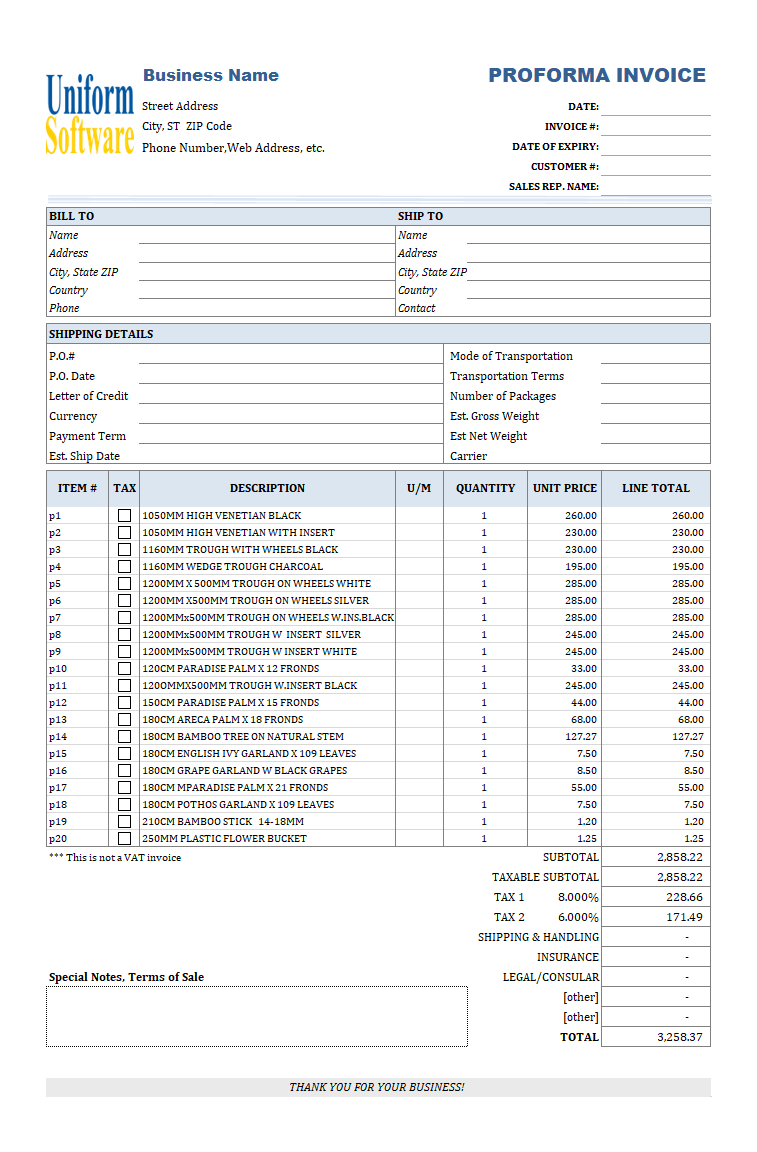Click the UNIT PRICE column header
757x1152 pixels.
564,489
